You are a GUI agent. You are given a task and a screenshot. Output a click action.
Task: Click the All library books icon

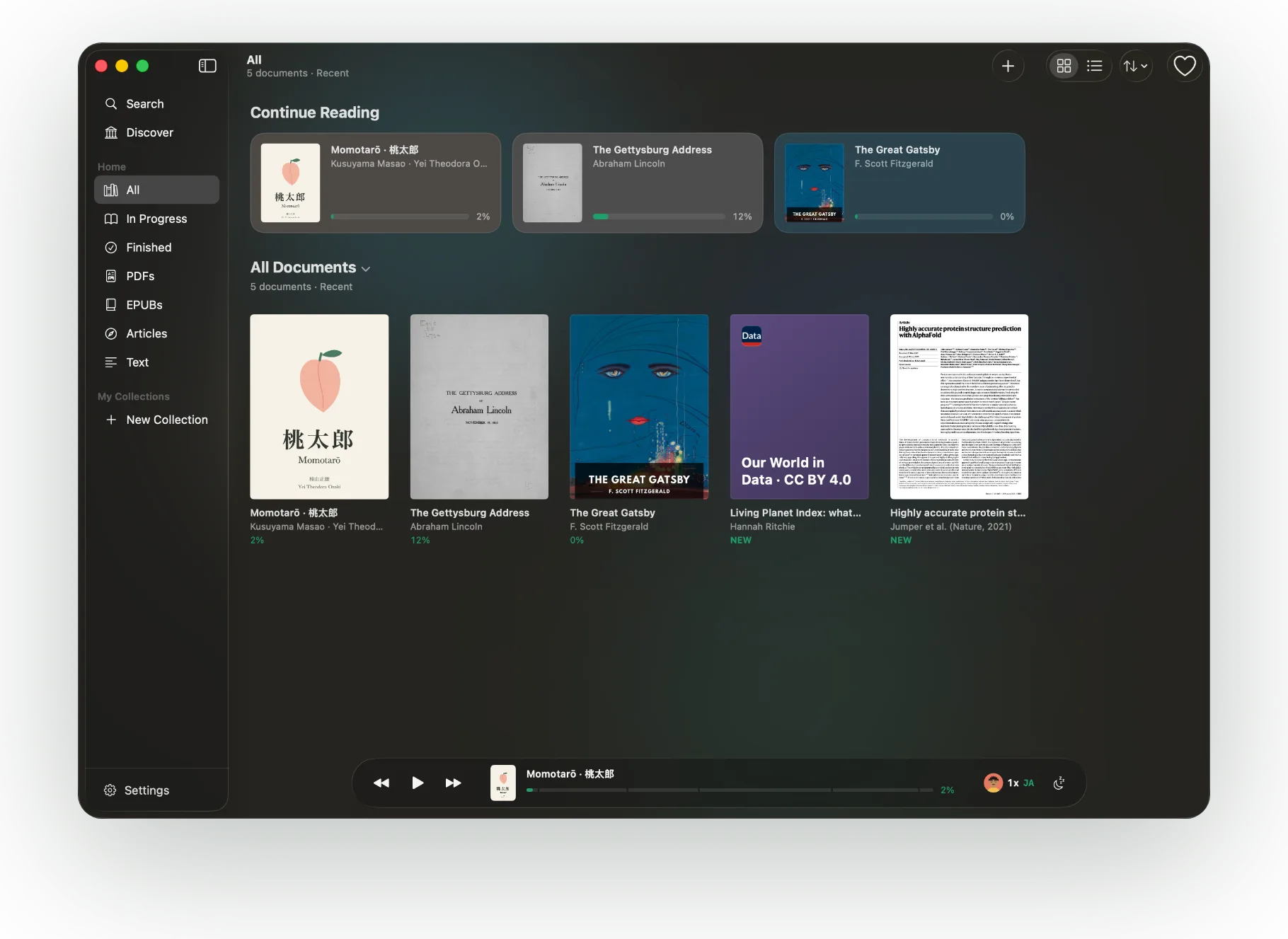coord(111,190)
